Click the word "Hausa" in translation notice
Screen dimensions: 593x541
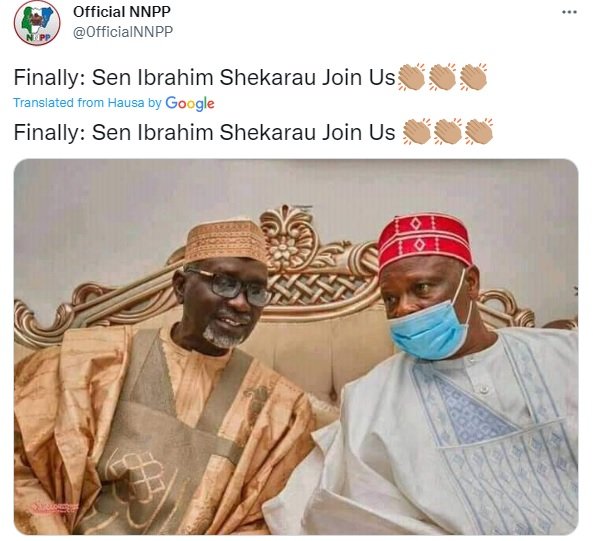click(x=126, y=103)
